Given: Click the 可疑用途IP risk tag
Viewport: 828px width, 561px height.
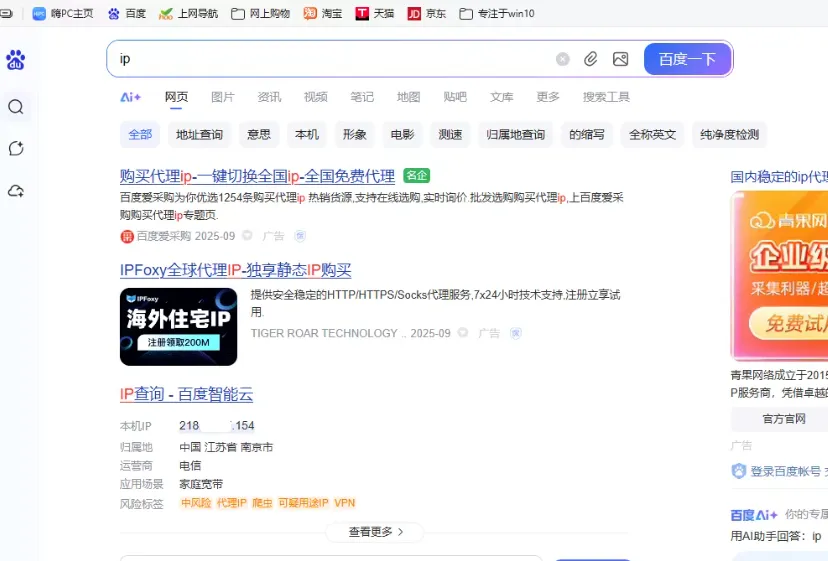Looking at the screenshot, I should point(304,503).
